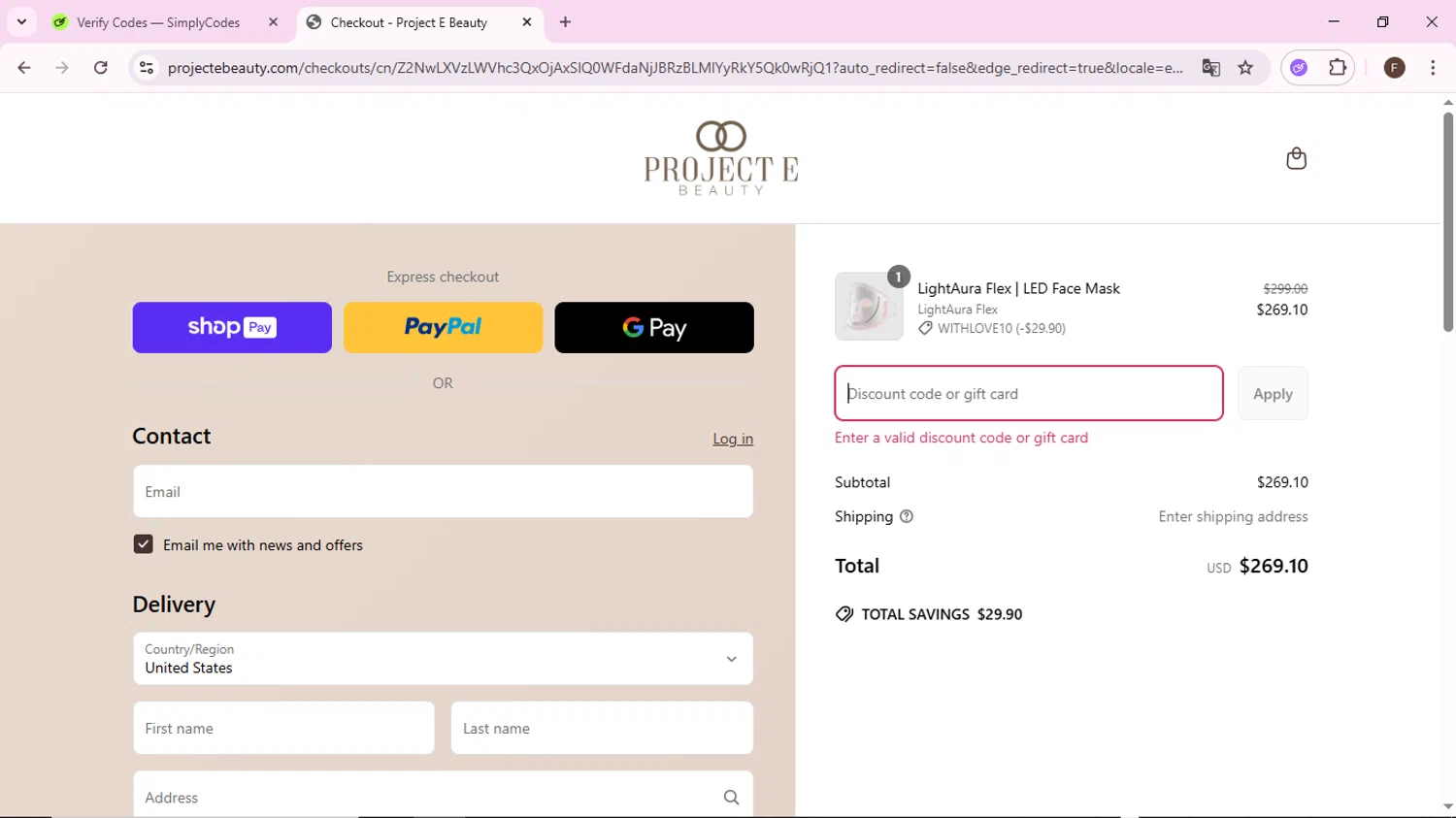This screenshot has width=1456, height=818.
Task: Open the tab search dropdown arrow
Action: 21,21
